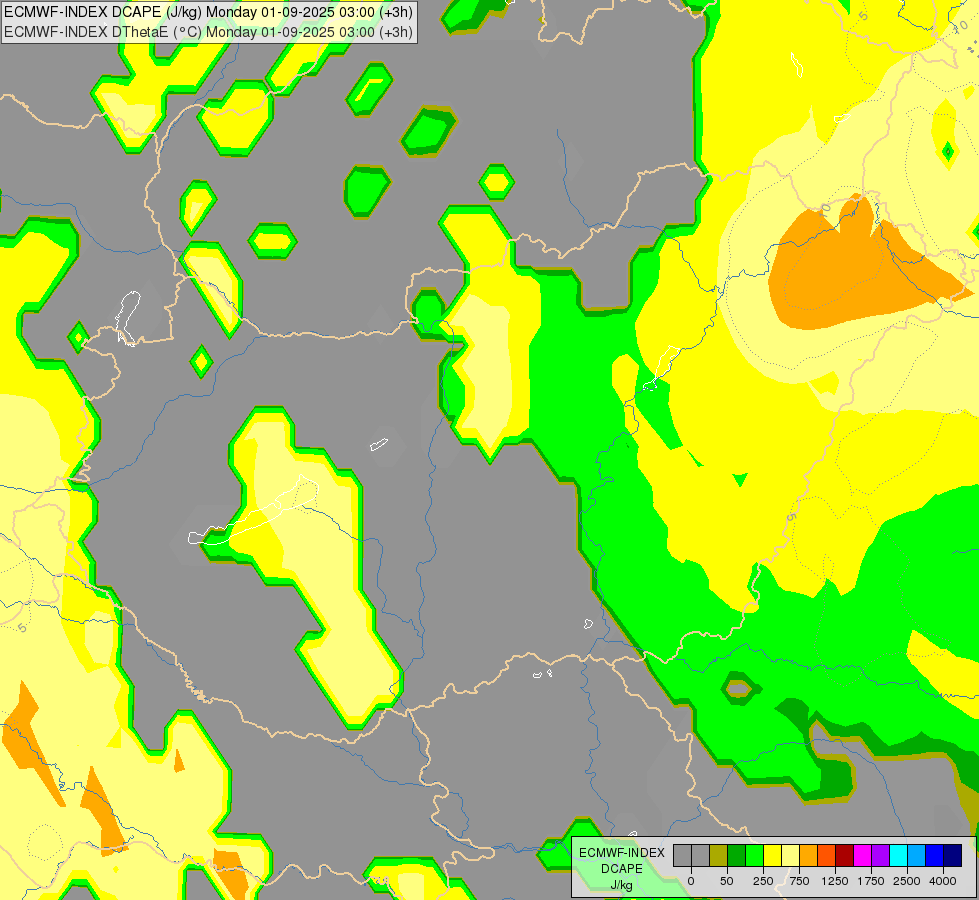
Task: Click the navy legend swatch
Action: (x=953, y=855)
